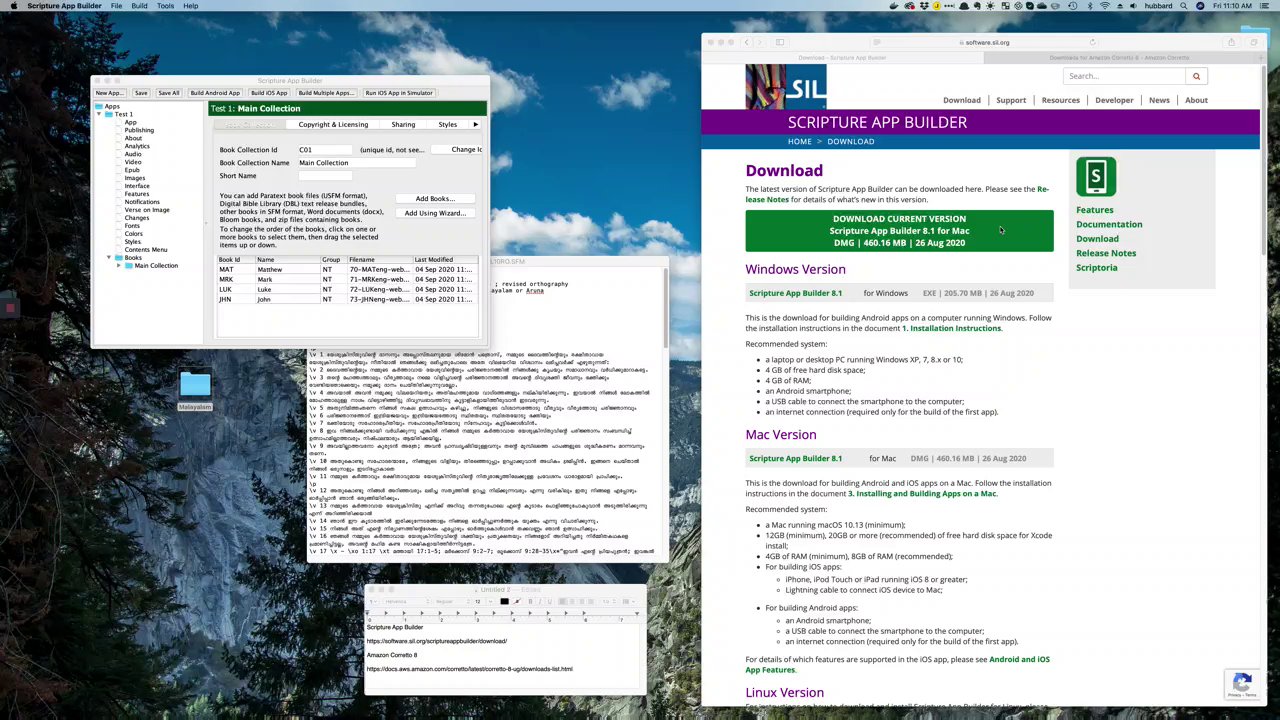The image size is (1280, 720).
Task: Click the Test 1 folder icon in tree
Action: 108,114
